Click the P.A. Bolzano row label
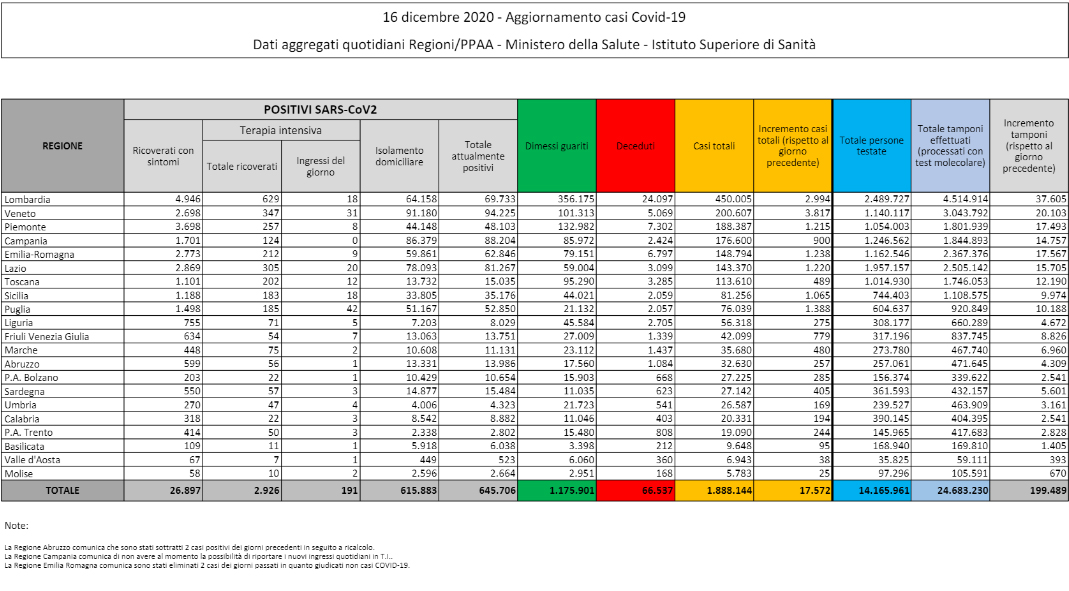The image size is (1069, 591). [63, 377]
